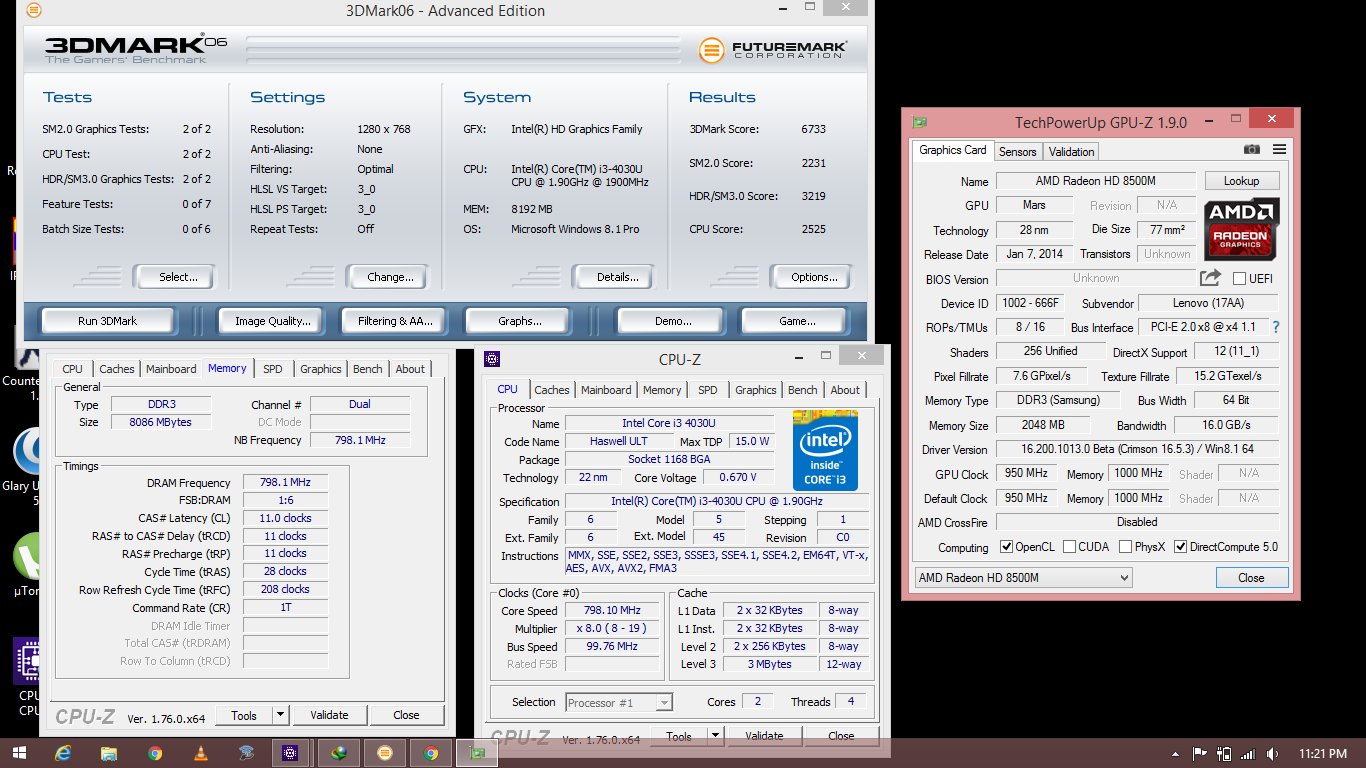Image resolution: width=1366 pixels, height=768 pixels.
Task: Click the Select... tests button
Action: (178, 277)
